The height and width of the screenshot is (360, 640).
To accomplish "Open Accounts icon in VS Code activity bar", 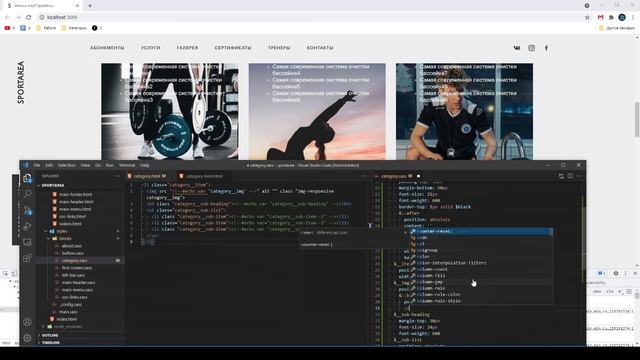I will click(x=27, y=322).
